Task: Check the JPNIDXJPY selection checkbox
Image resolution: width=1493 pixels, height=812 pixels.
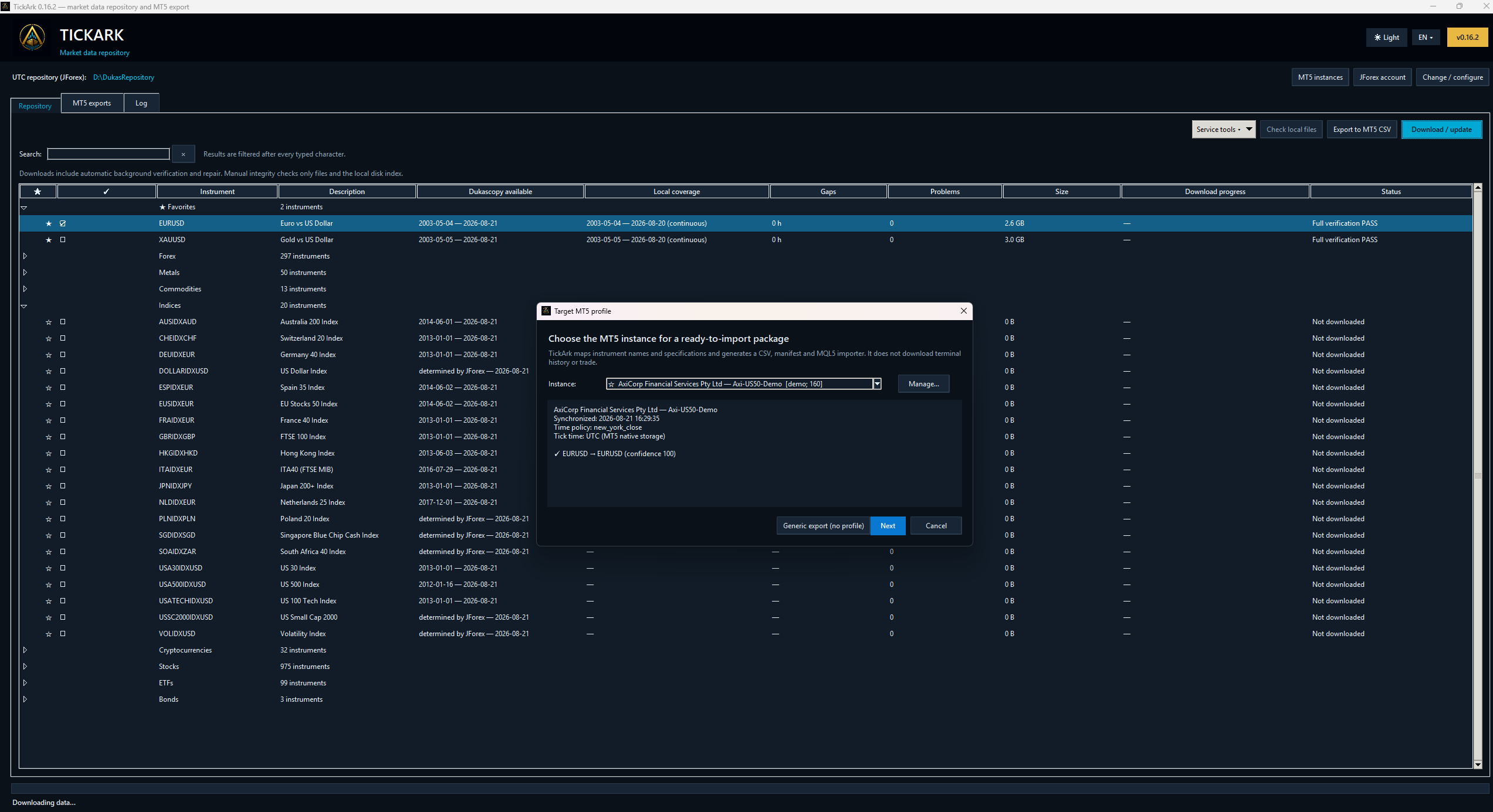Action: tap(63, 486)
